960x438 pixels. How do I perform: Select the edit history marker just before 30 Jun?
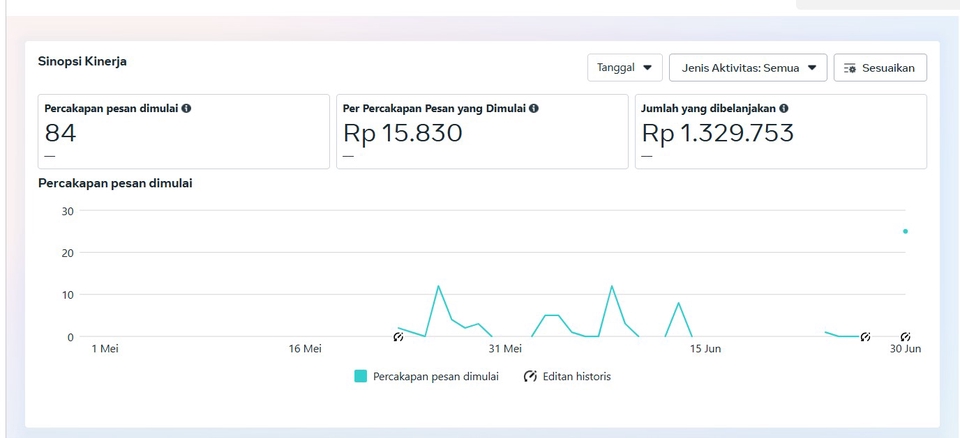pos(865,337)
